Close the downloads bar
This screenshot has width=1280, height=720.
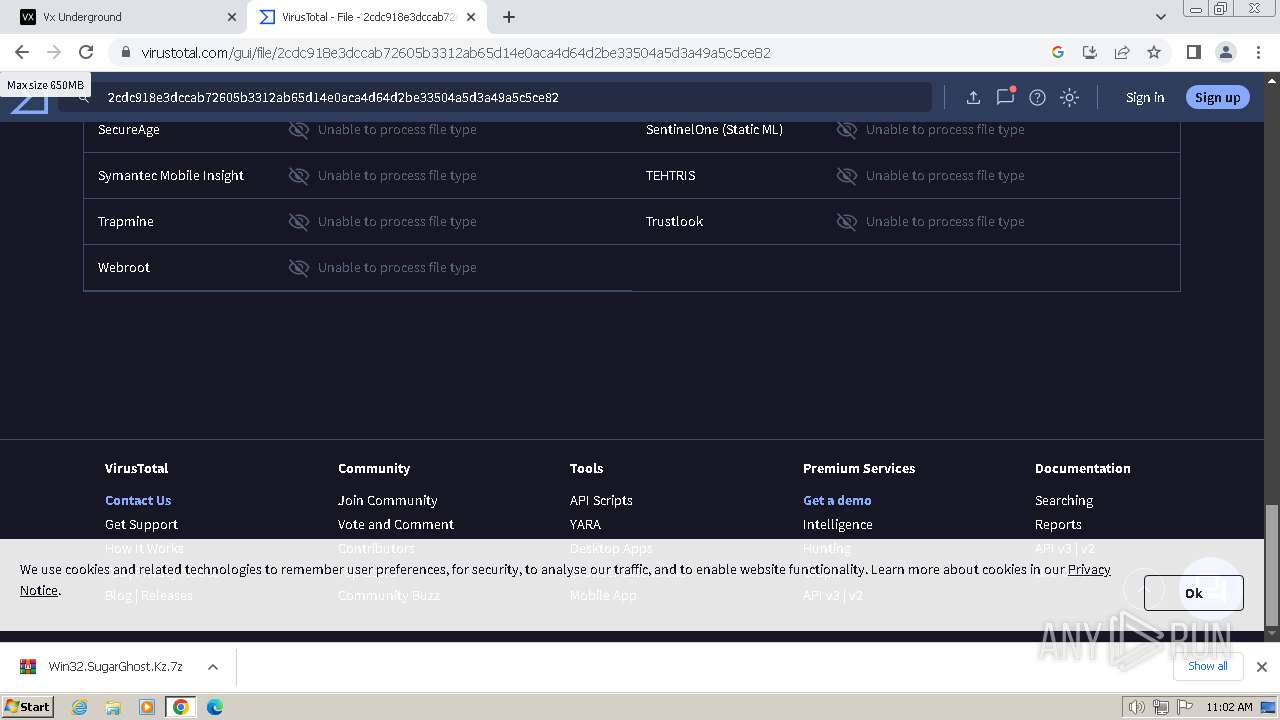pos(1262,667)
